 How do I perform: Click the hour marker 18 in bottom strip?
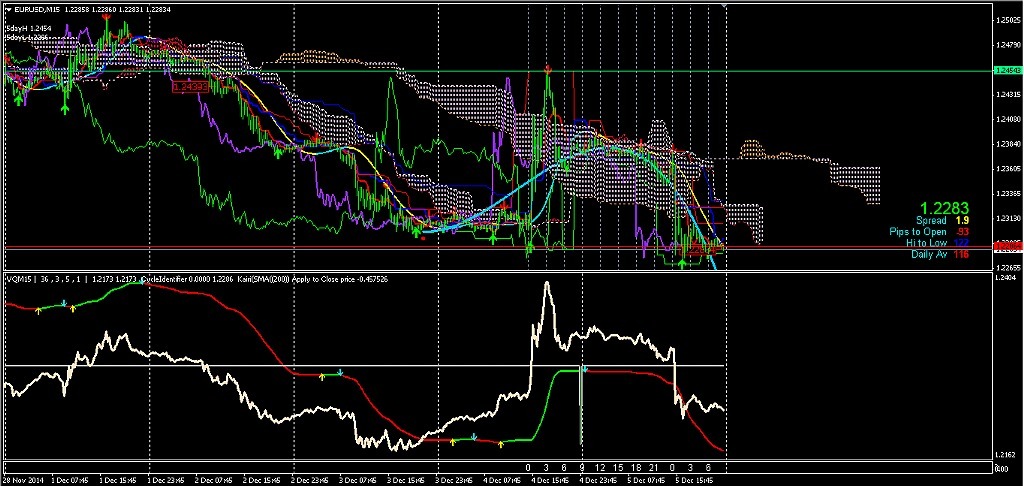click(x=636, y=468)
